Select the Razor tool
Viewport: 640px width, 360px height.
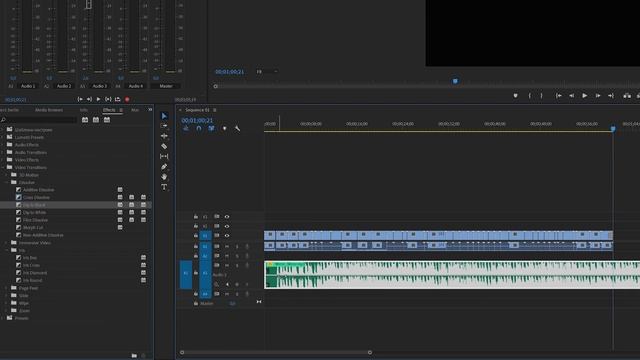click(164, 146)
